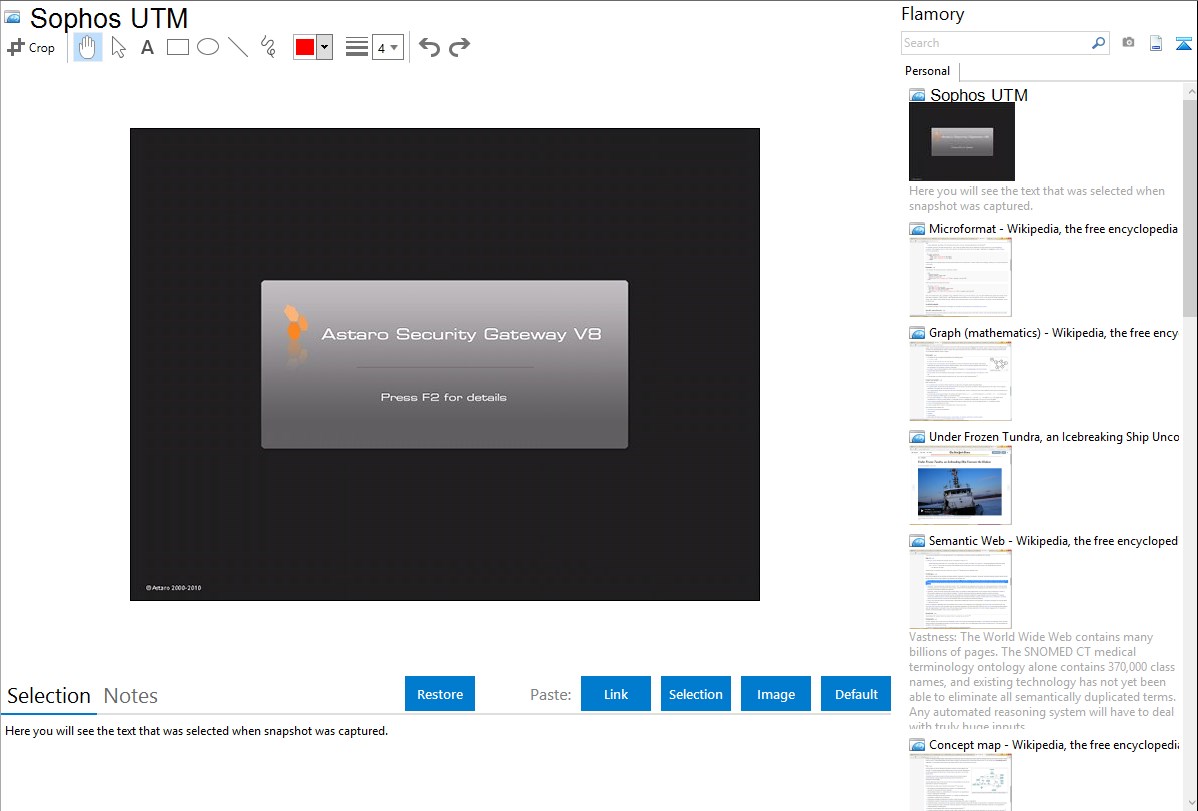Image resolution: width=1198 pixels, height=811 pixels.
Task: Click the Flamory Search field
Action: tap(995, 43)
